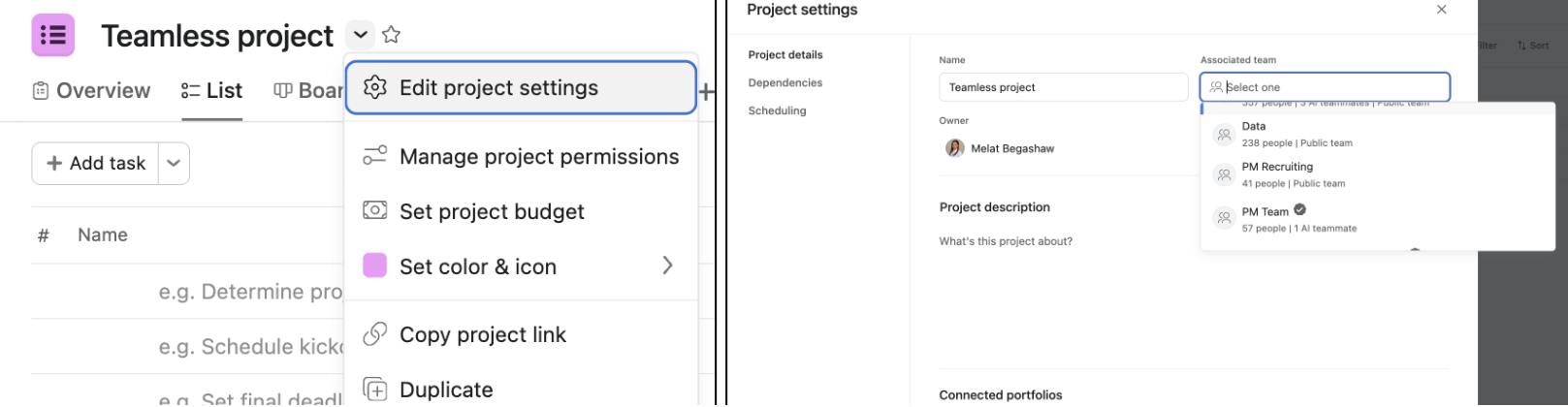The width and height of the screenshot is (1568, 407).
Task: Click the Duplicate project icon
Action: [374, 390]
